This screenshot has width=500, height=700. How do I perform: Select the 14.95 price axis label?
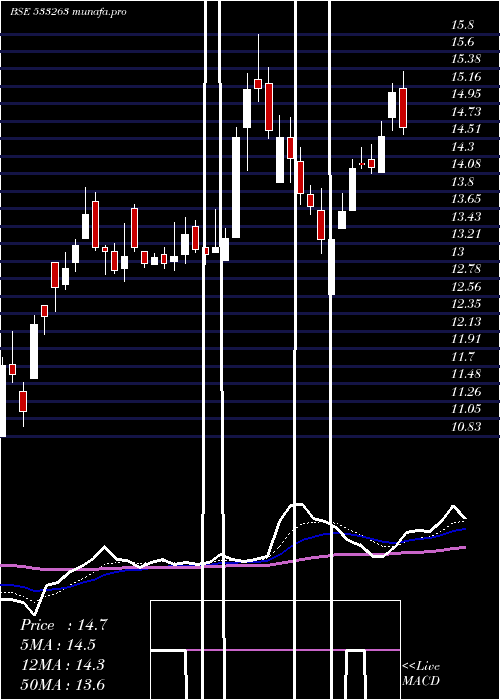466,94
